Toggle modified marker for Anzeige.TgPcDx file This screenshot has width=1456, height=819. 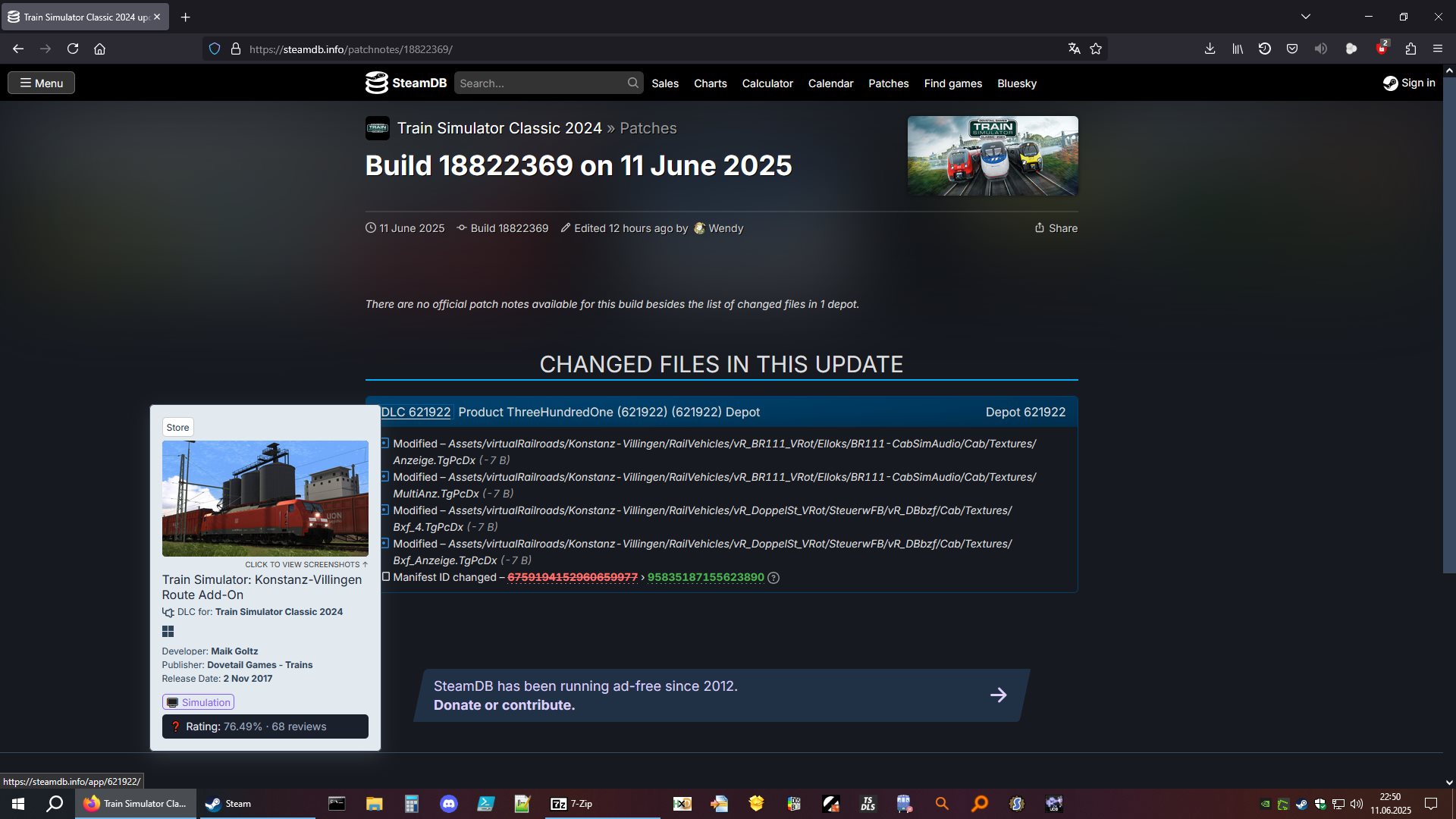pyautogui.click(x=385, y=444)
